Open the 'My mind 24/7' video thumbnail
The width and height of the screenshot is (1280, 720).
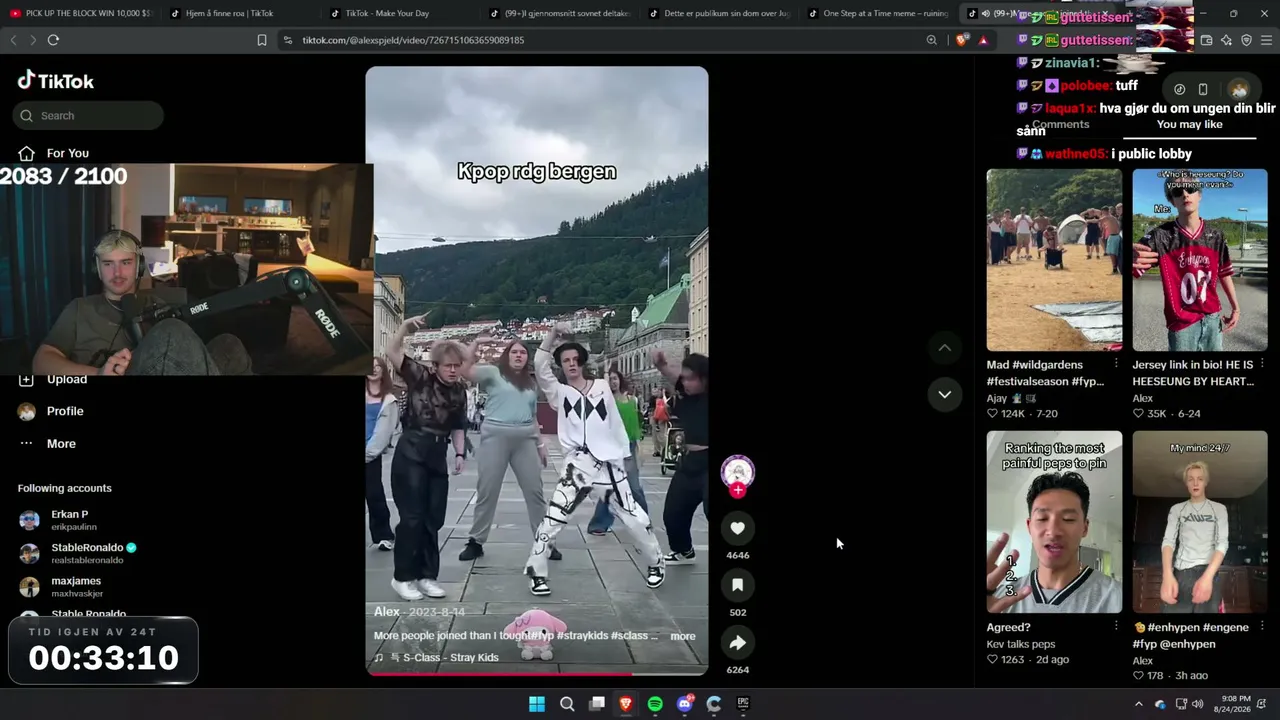click(1200, 522)
